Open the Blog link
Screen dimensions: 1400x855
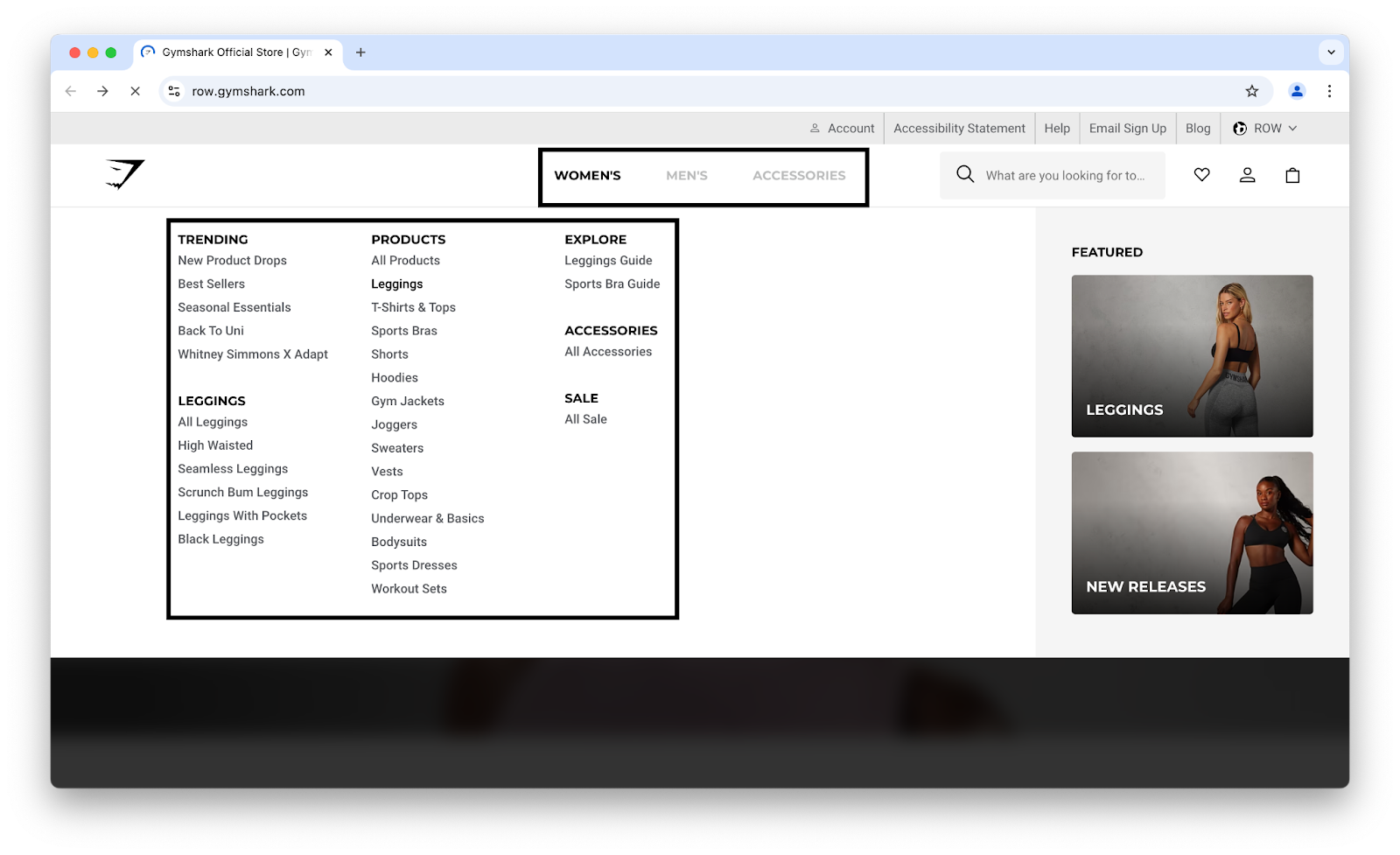1198,129
